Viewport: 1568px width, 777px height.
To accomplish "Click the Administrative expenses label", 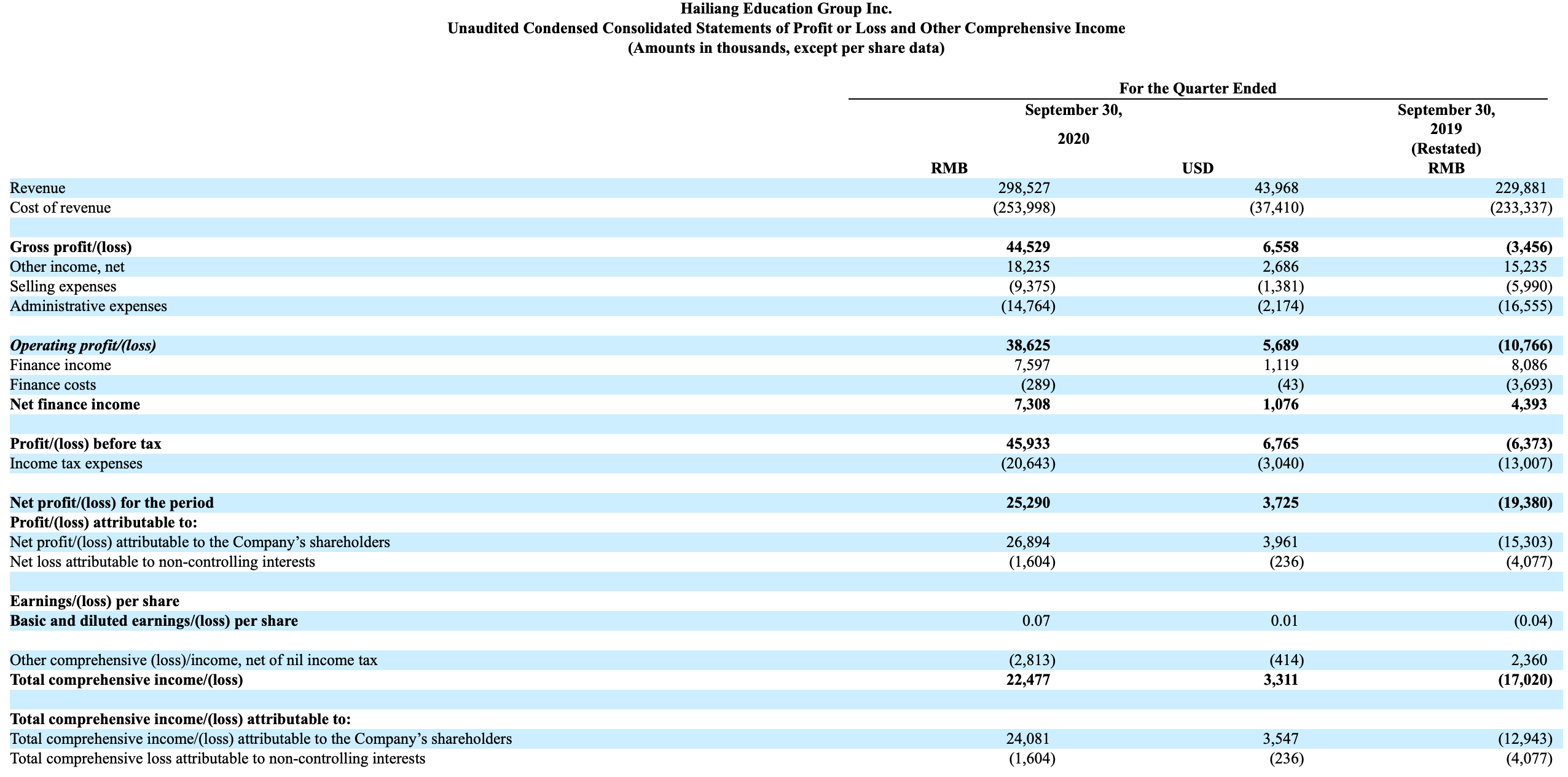I will pyautogui.click(x=88, y=306).
